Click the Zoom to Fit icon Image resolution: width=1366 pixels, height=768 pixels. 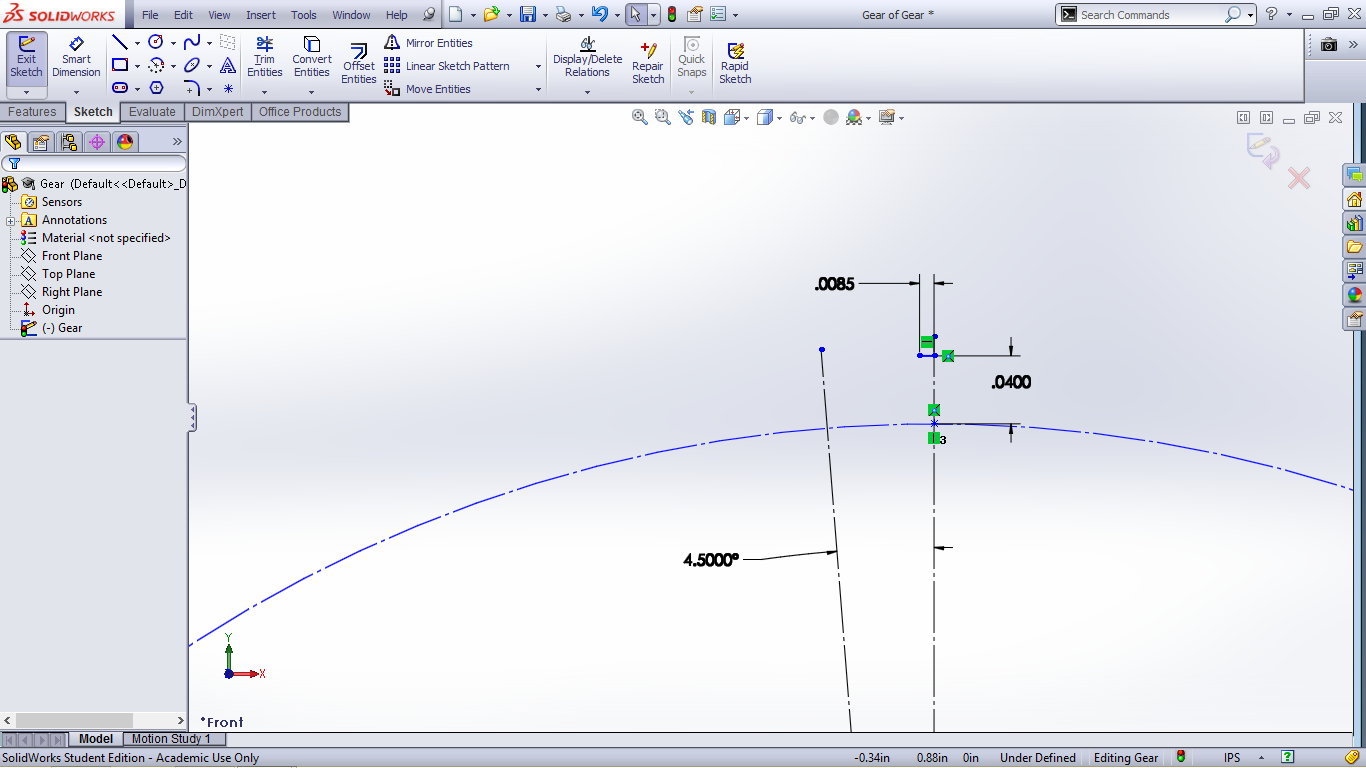click(640, 118)
